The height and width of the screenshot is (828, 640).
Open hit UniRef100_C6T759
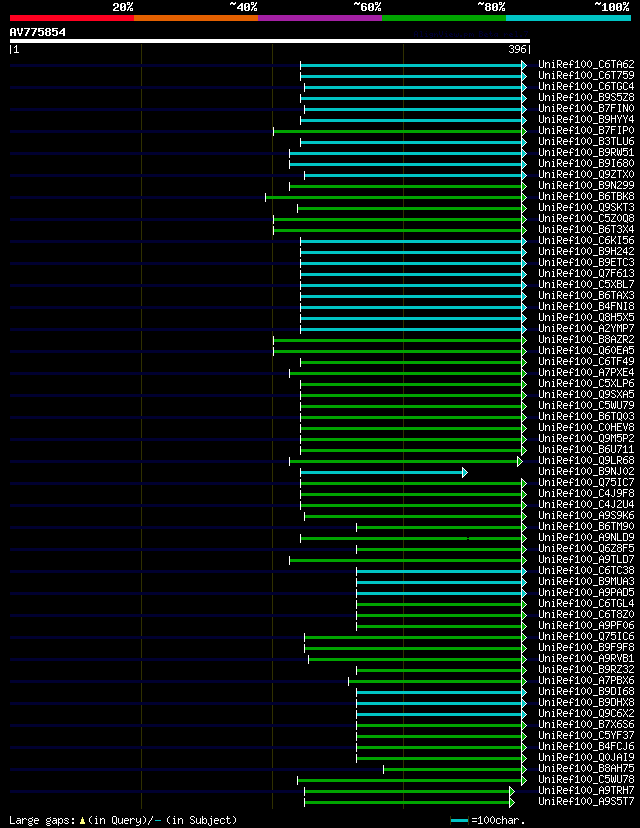coord(586,76)
